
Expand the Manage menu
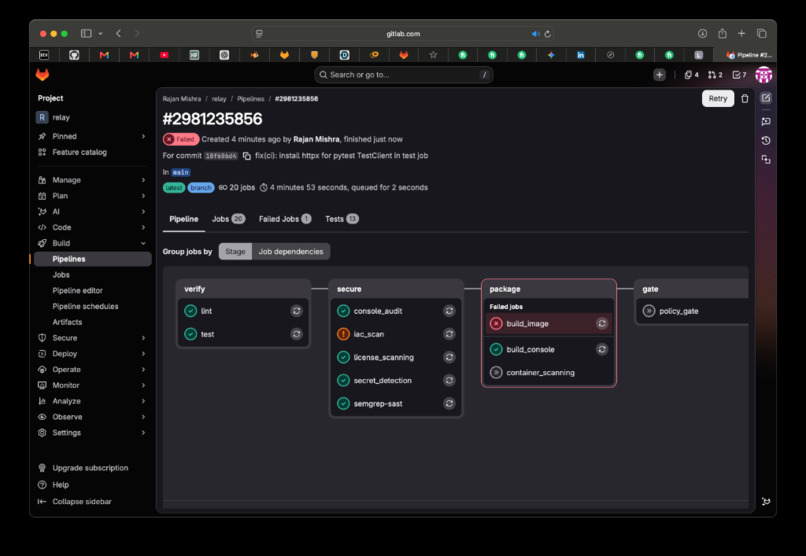93,180
